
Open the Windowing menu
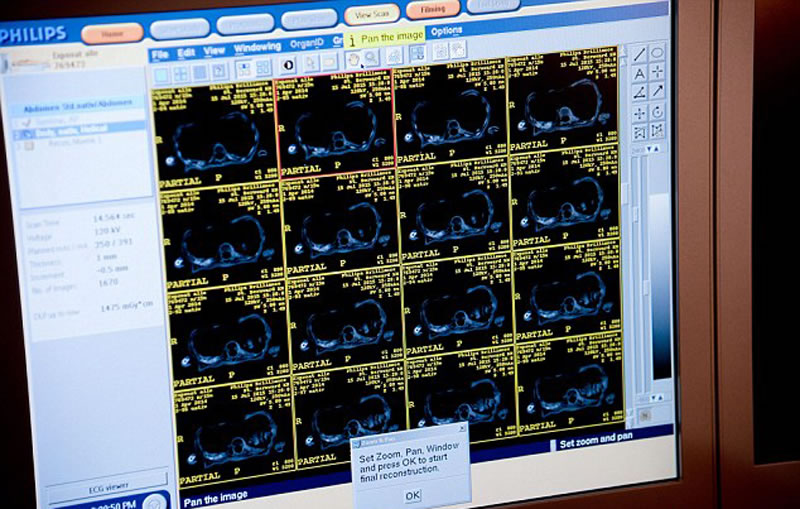pos(256,47)
